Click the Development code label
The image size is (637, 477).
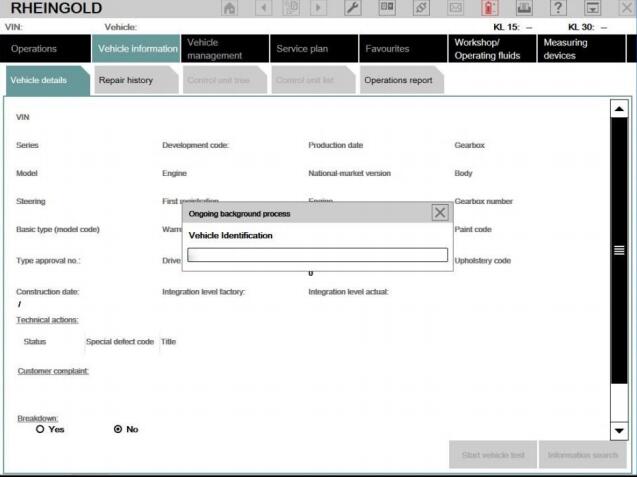195,145
